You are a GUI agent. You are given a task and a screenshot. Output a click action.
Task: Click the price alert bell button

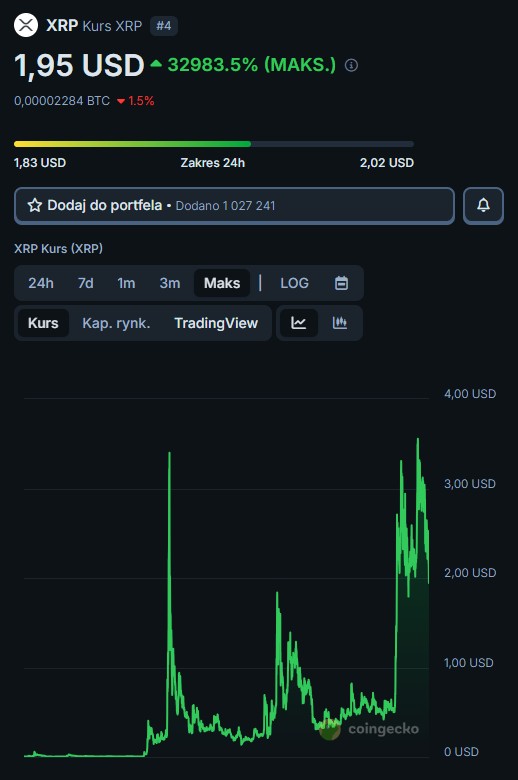point(483,205)
